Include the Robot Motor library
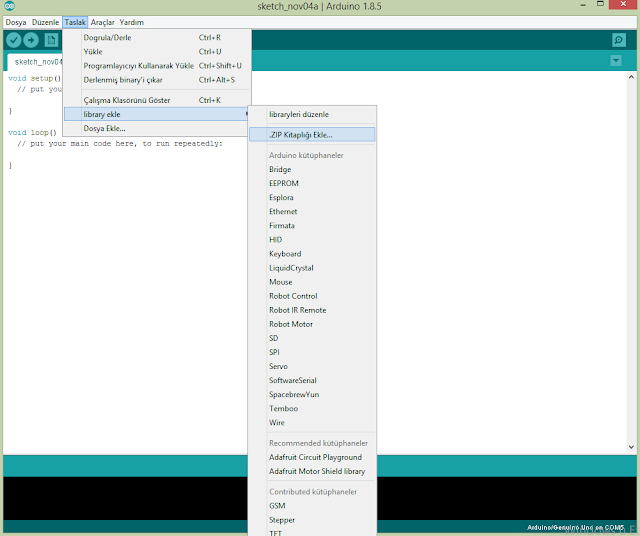Viewport: 640px width, 536px height. [x=312, y=324]
